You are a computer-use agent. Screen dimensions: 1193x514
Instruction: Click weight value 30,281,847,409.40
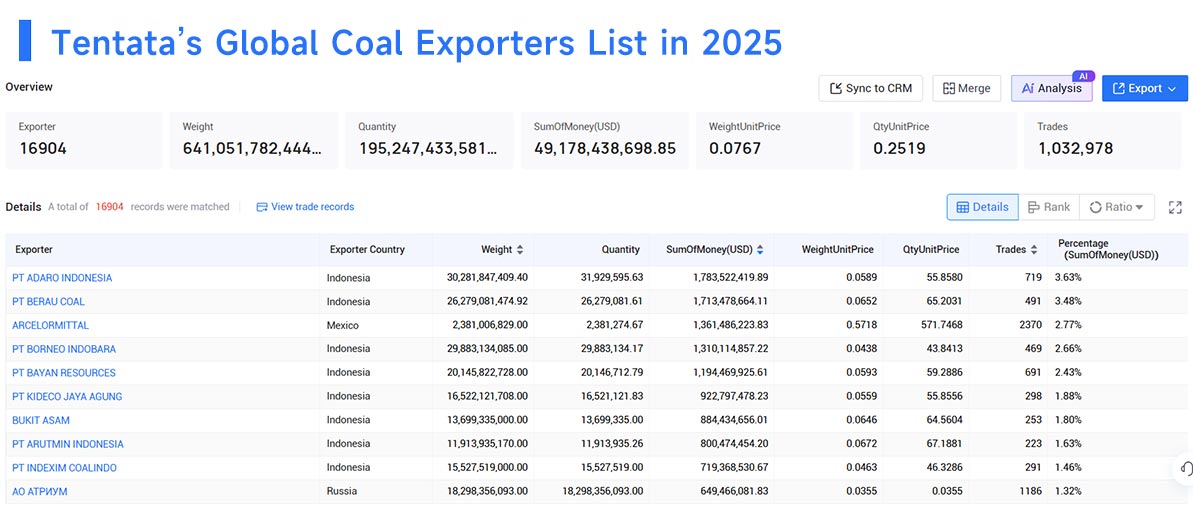pos(487,278)
